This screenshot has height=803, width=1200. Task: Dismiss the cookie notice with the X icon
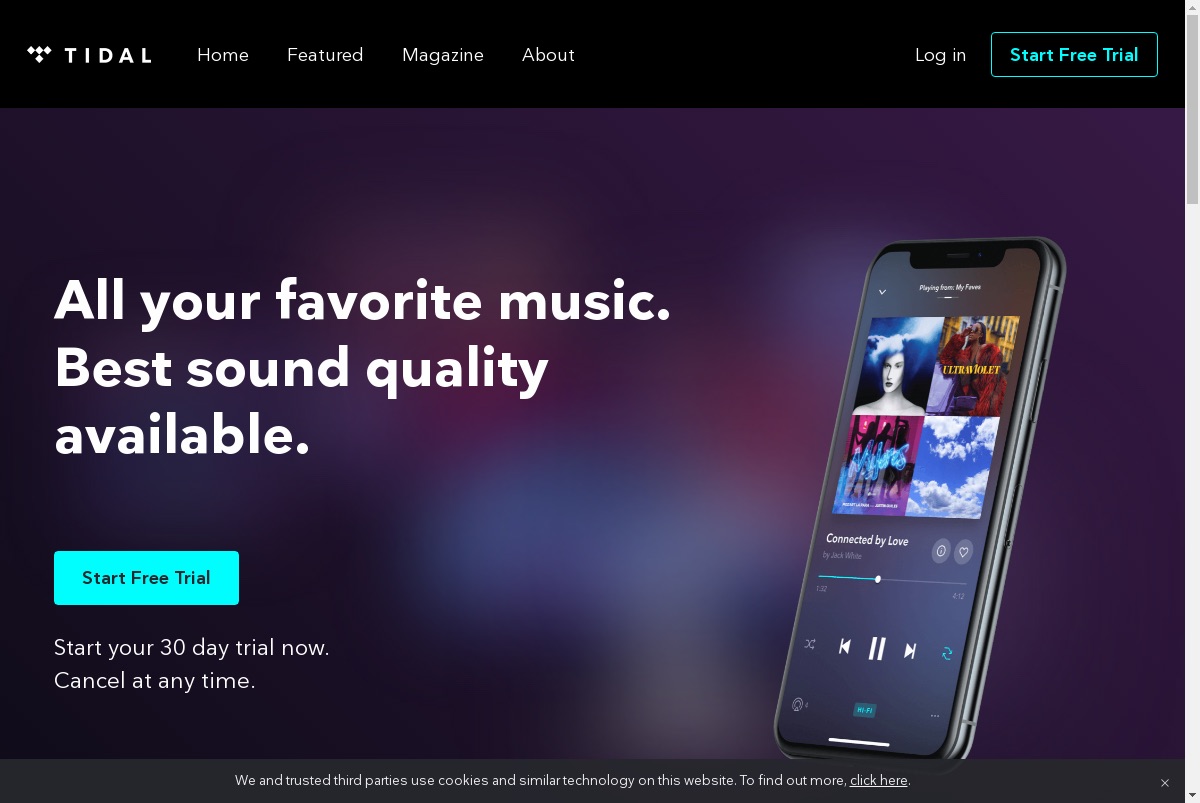coord(1165,783)
